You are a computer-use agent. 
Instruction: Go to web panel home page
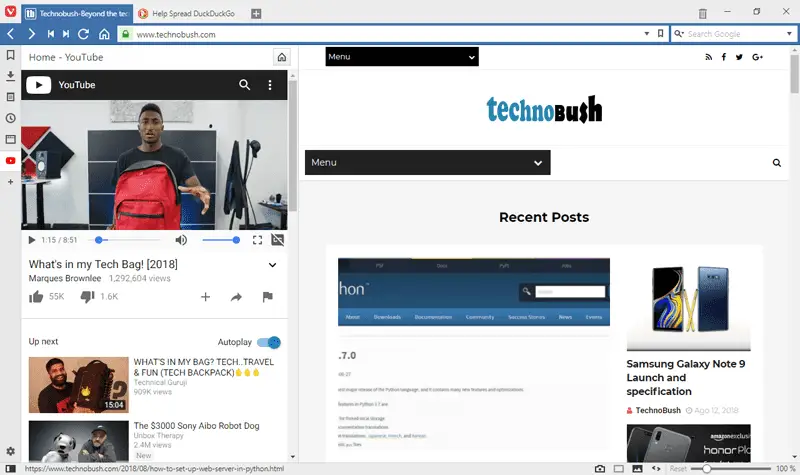point(282,57)
